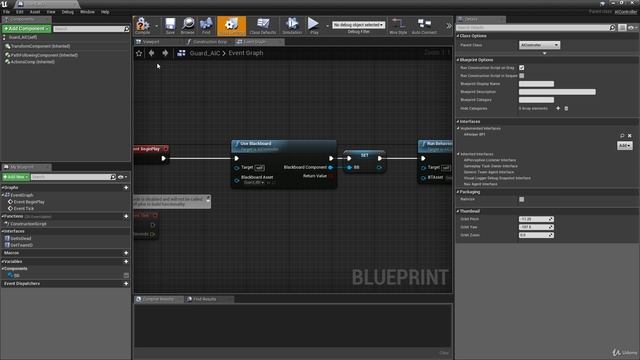The image size is (640, 360).
Task: Expand the toolbar overflow chevron
Action: [449, 26]
